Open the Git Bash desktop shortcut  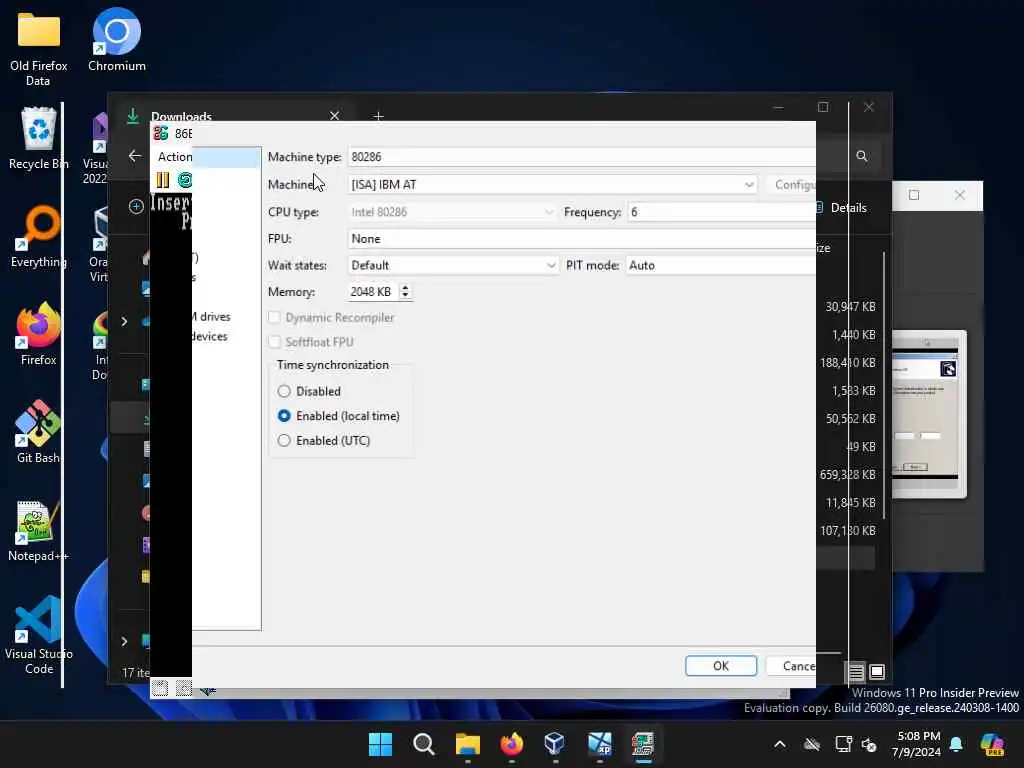point(39,432)
